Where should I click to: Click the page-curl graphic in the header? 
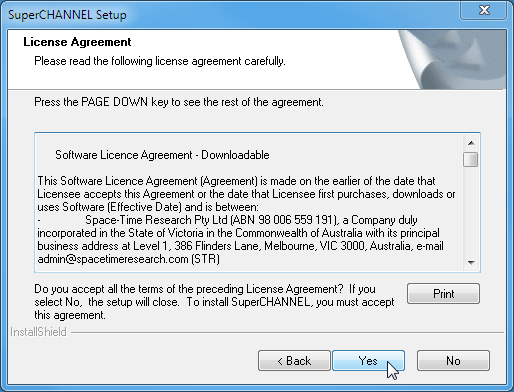tap(452, 59)
